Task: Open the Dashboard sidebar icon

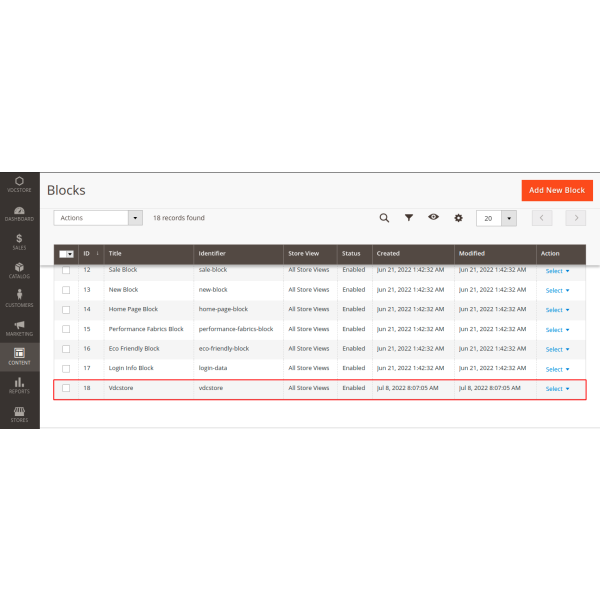Action: 19,212
